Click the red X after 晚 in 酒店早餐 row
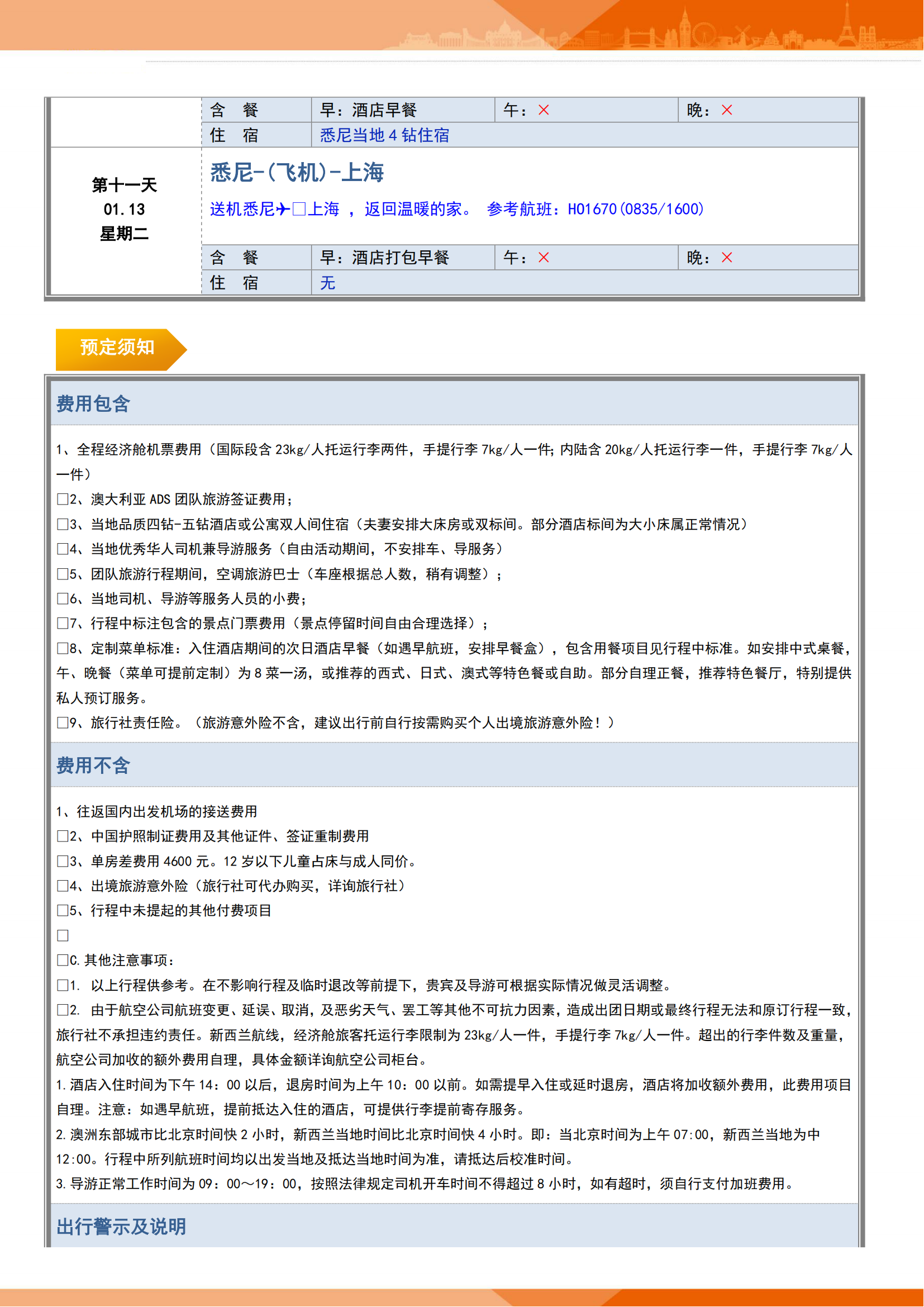Viewport: 924px width, 1307px height. point(727,110)
